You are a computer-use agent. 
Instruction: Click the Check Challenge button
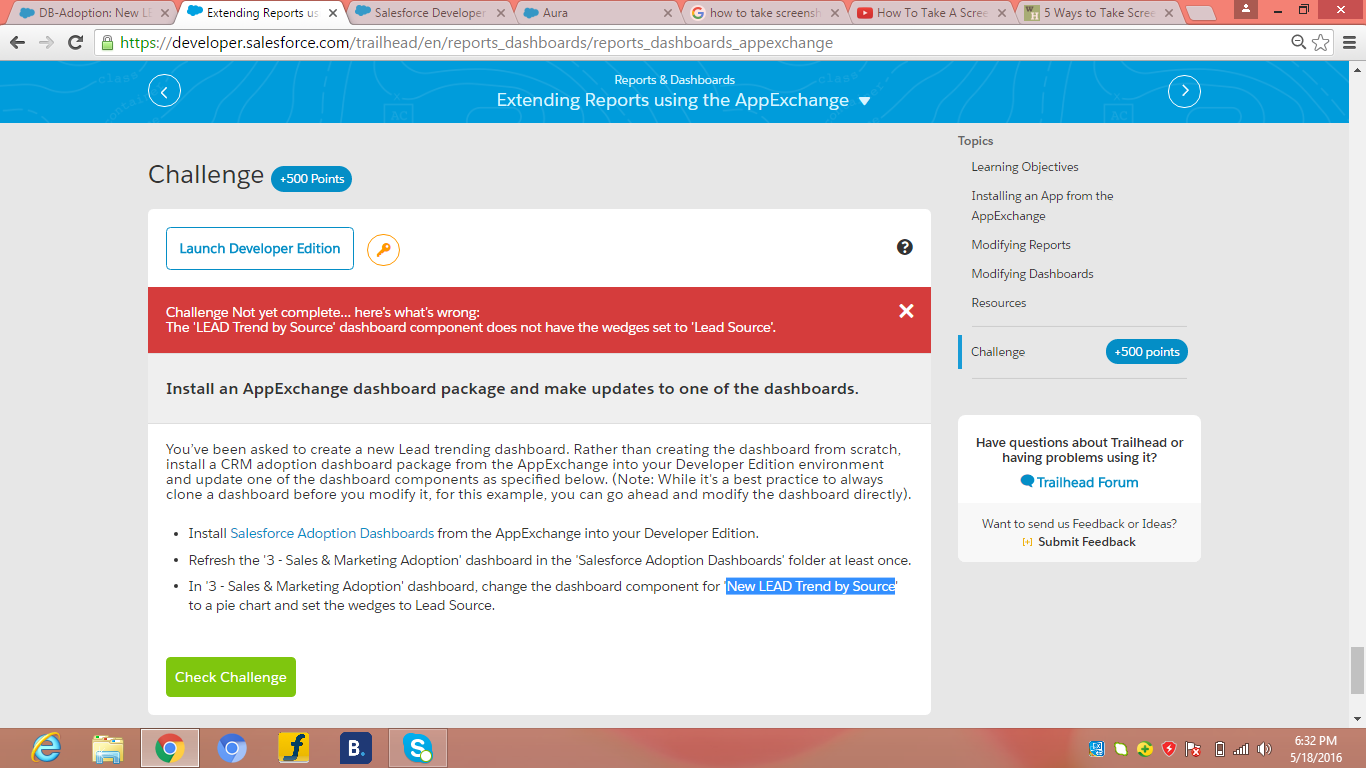coord(231,677)
